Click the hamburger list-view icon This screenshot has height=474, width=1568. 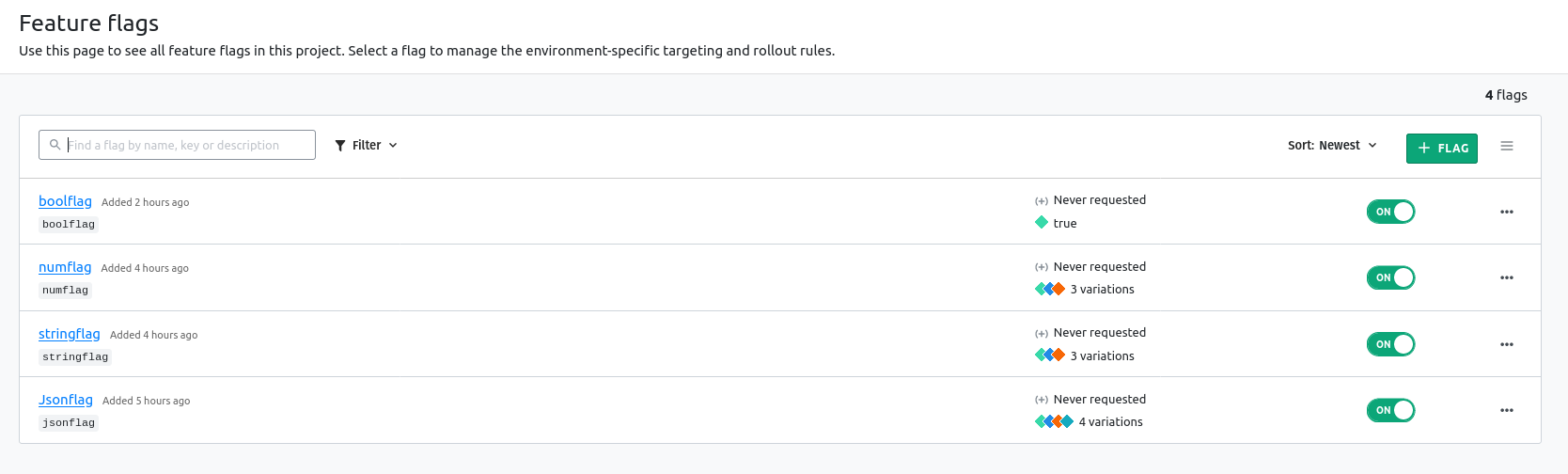point(1506,146)
